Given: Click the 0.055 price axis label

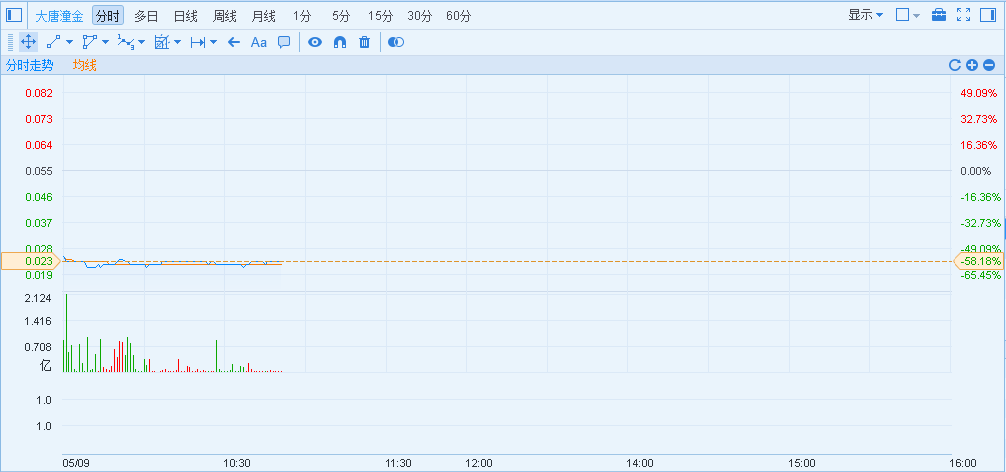Looking at the screenshot, I should [38, 171].
